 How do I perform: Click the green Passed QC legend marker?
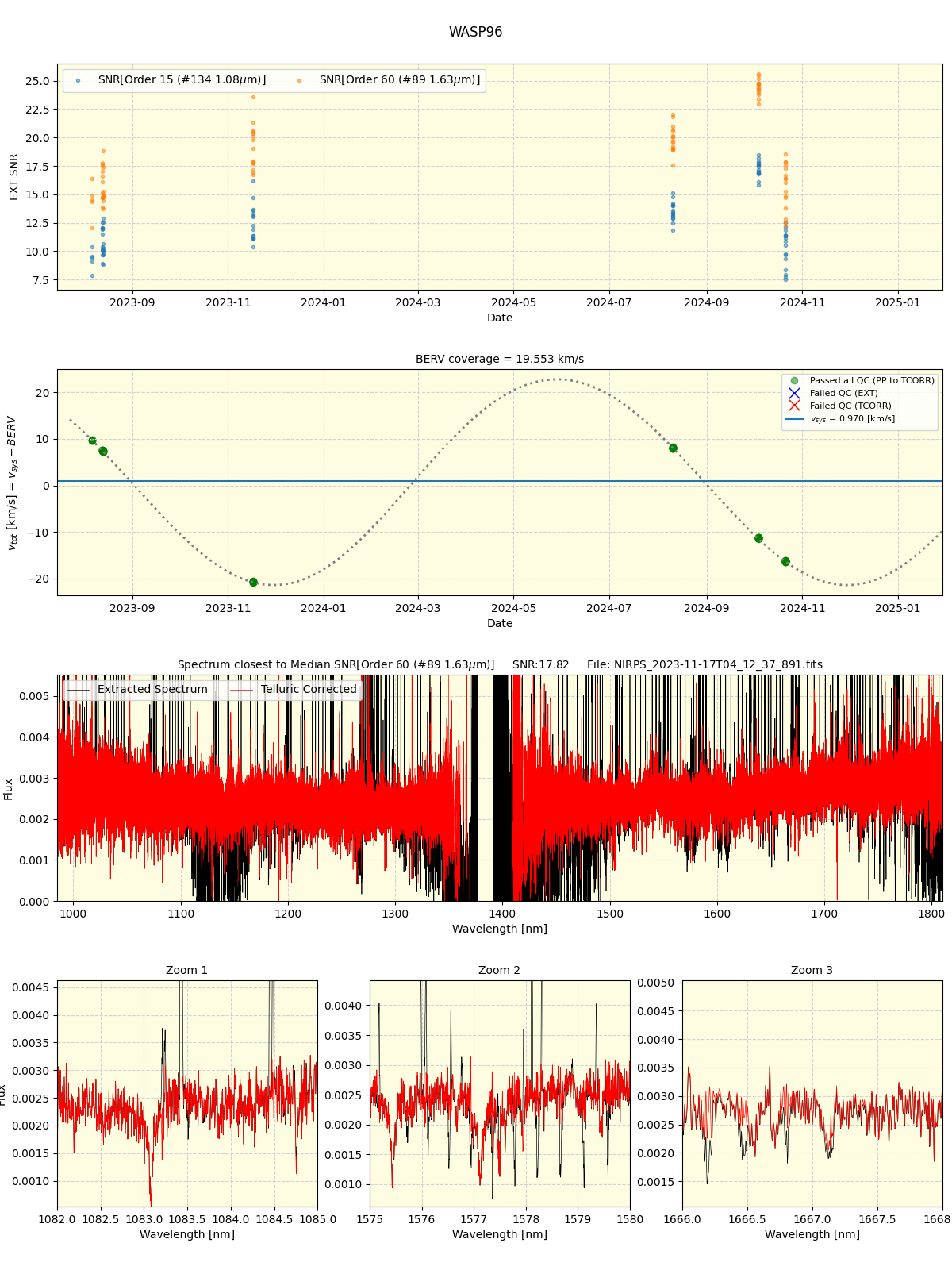pos(794,381)
